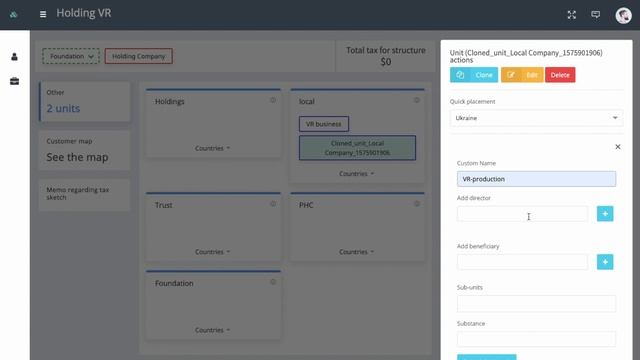Click the info icon on local card
The width and height of the screenshot is (640, 360).
tap(416, 100)
